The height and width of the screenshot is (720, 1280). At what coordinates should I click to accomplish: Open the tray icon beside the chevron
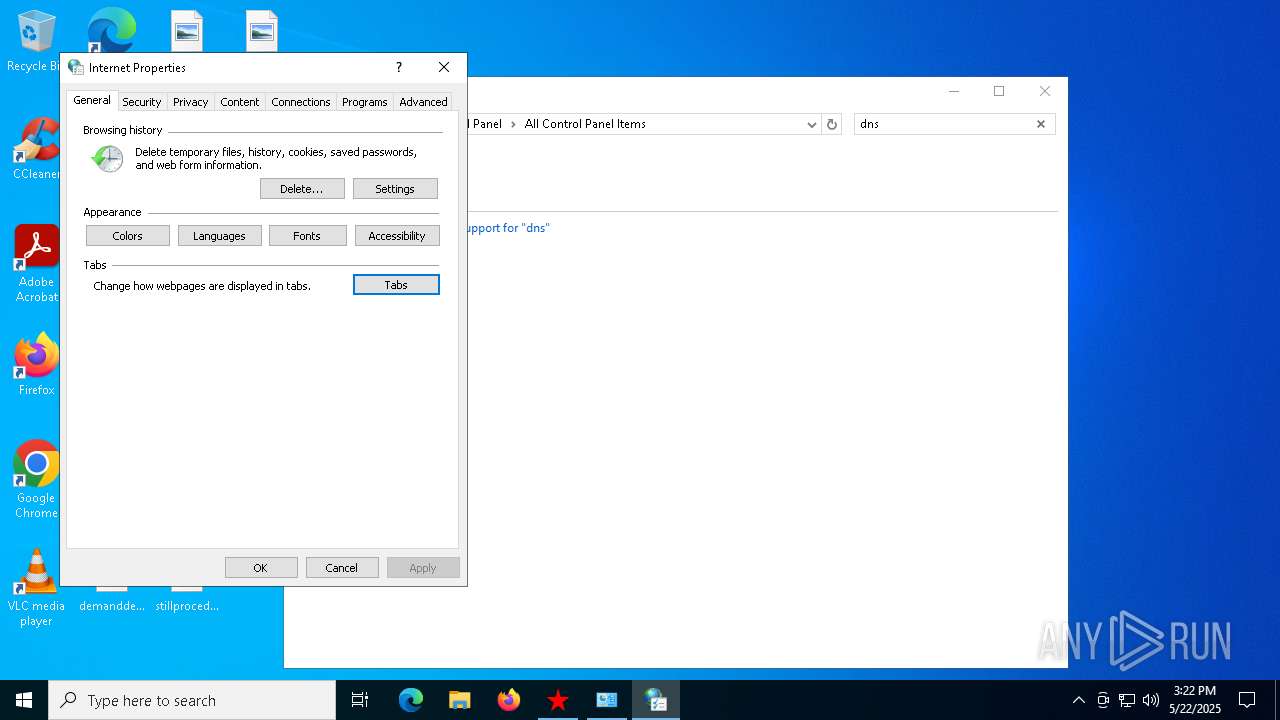point(1103,700)
